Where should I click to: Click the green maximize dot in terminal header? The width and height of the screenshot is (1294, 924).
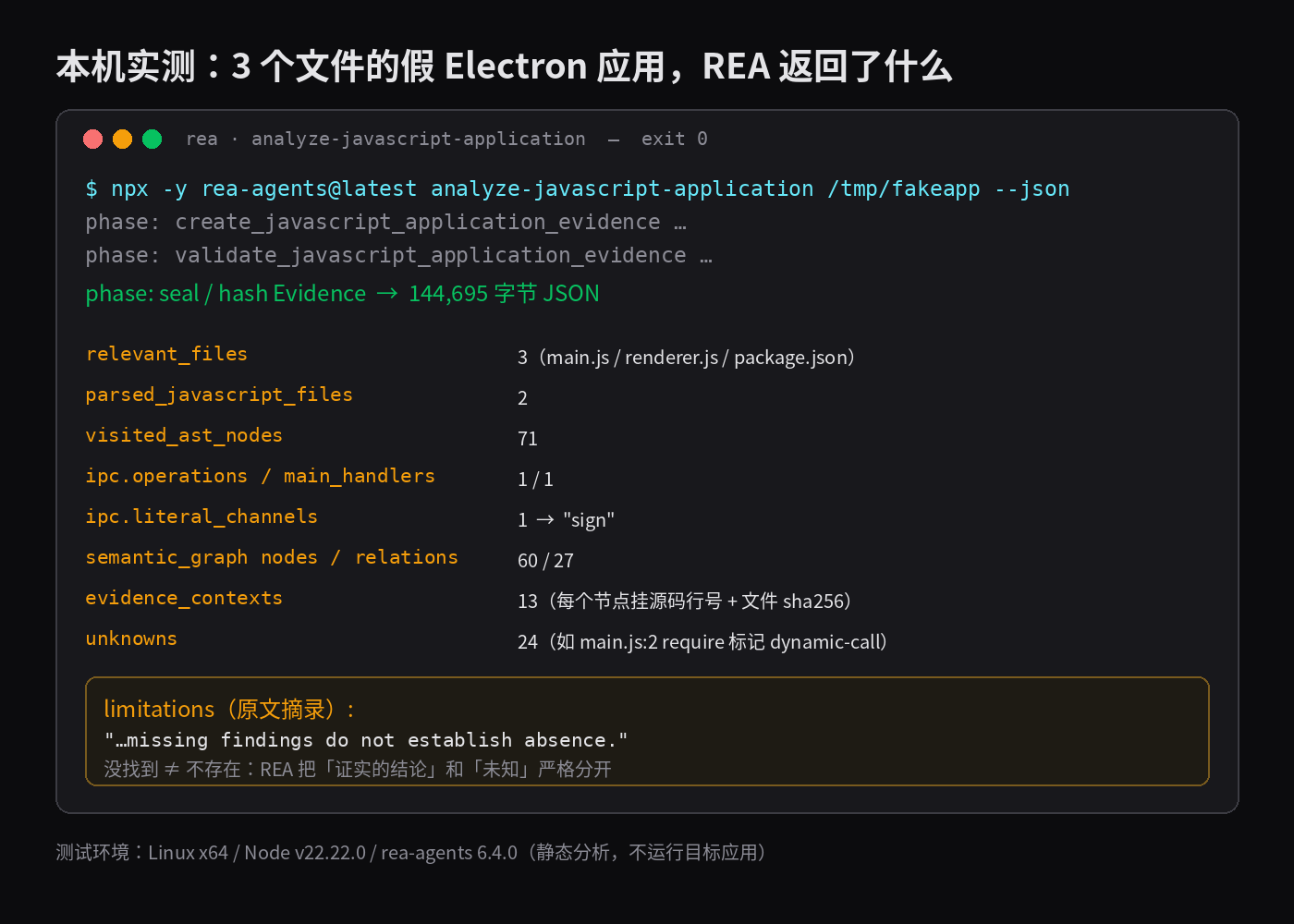[153, 139]
